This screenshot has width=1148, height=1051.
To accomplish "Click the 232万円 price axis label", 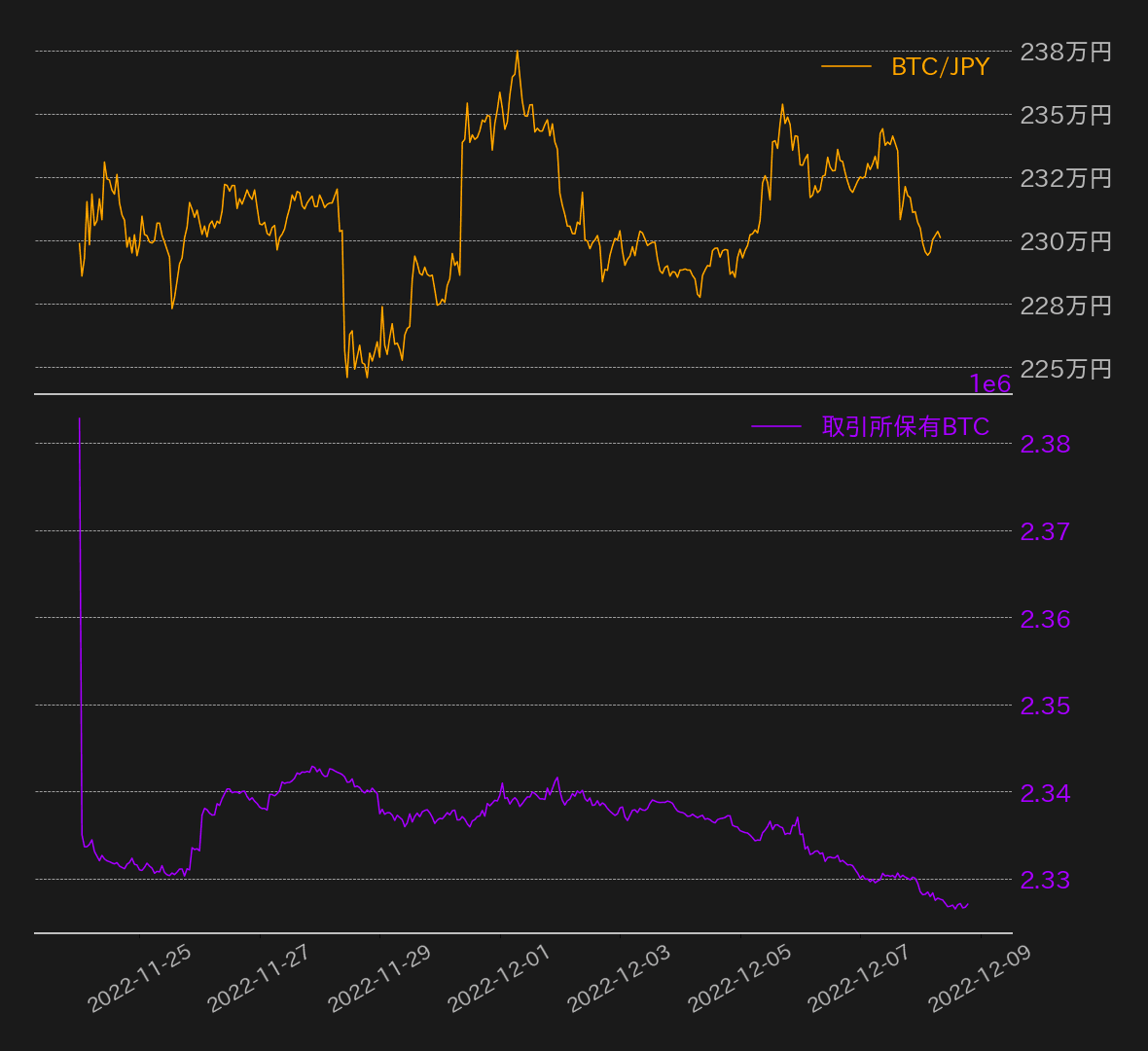I will [1065, 178].
